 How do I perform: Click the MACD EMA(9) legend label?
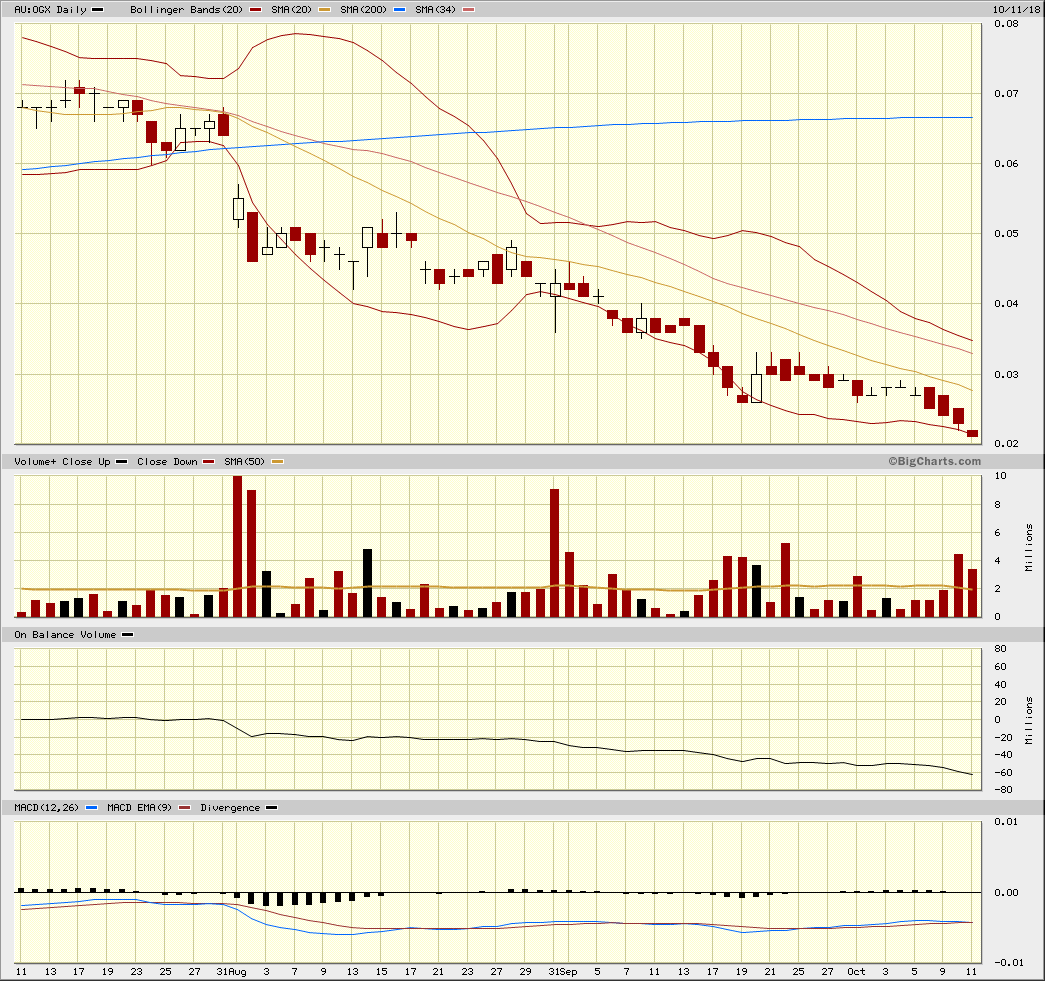(139, 807)
